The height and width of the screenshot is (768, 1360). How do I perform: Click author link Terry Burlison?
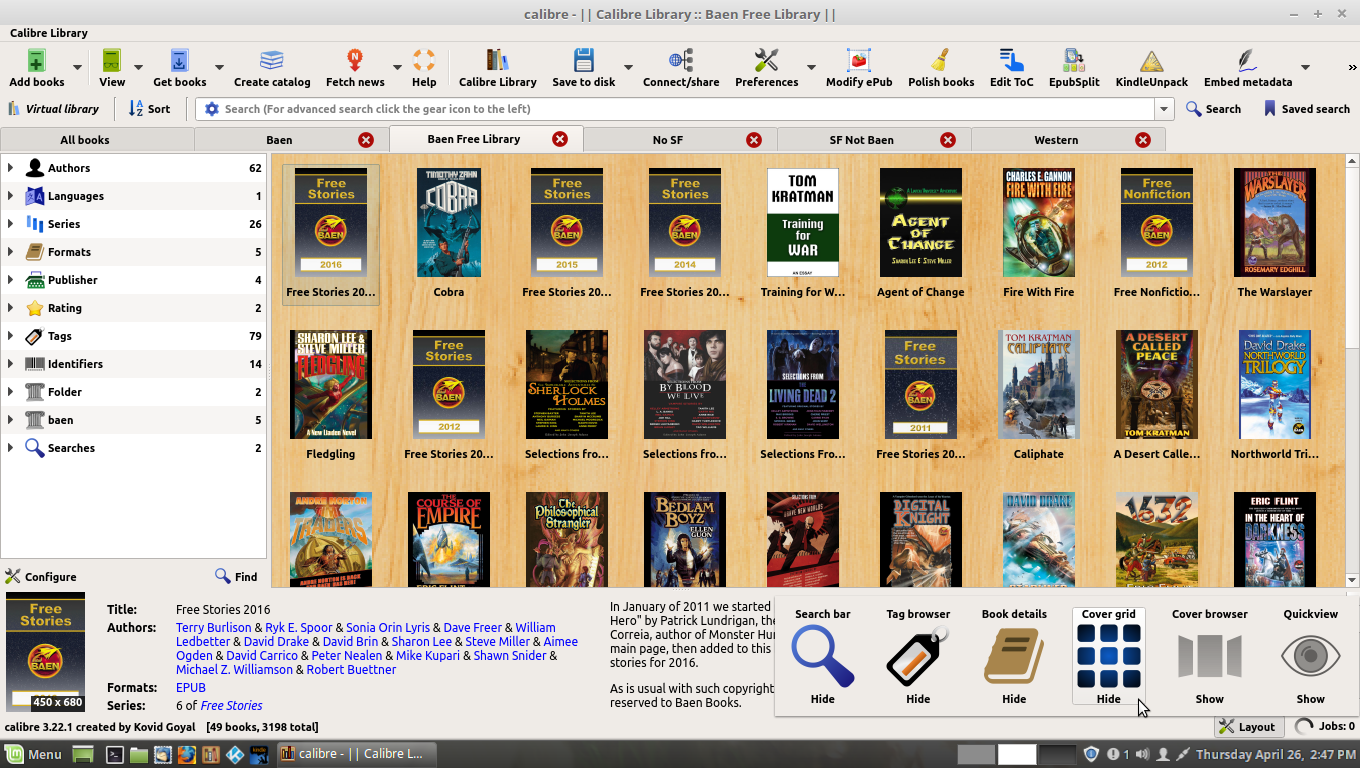tap(214, 628)
